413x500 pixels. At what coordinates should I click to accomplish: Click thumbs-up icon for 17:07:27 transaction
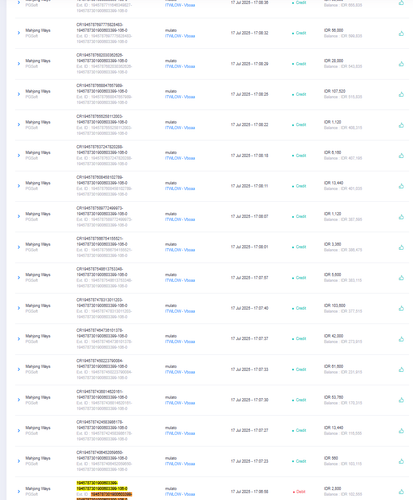401,431
